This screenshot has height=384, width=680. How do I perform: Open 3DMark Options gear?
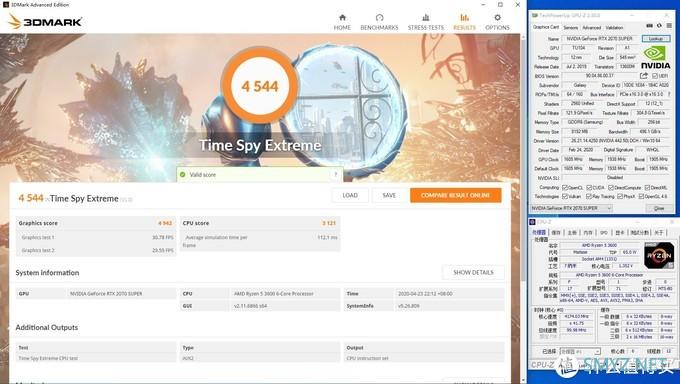(x=497, y=22)
